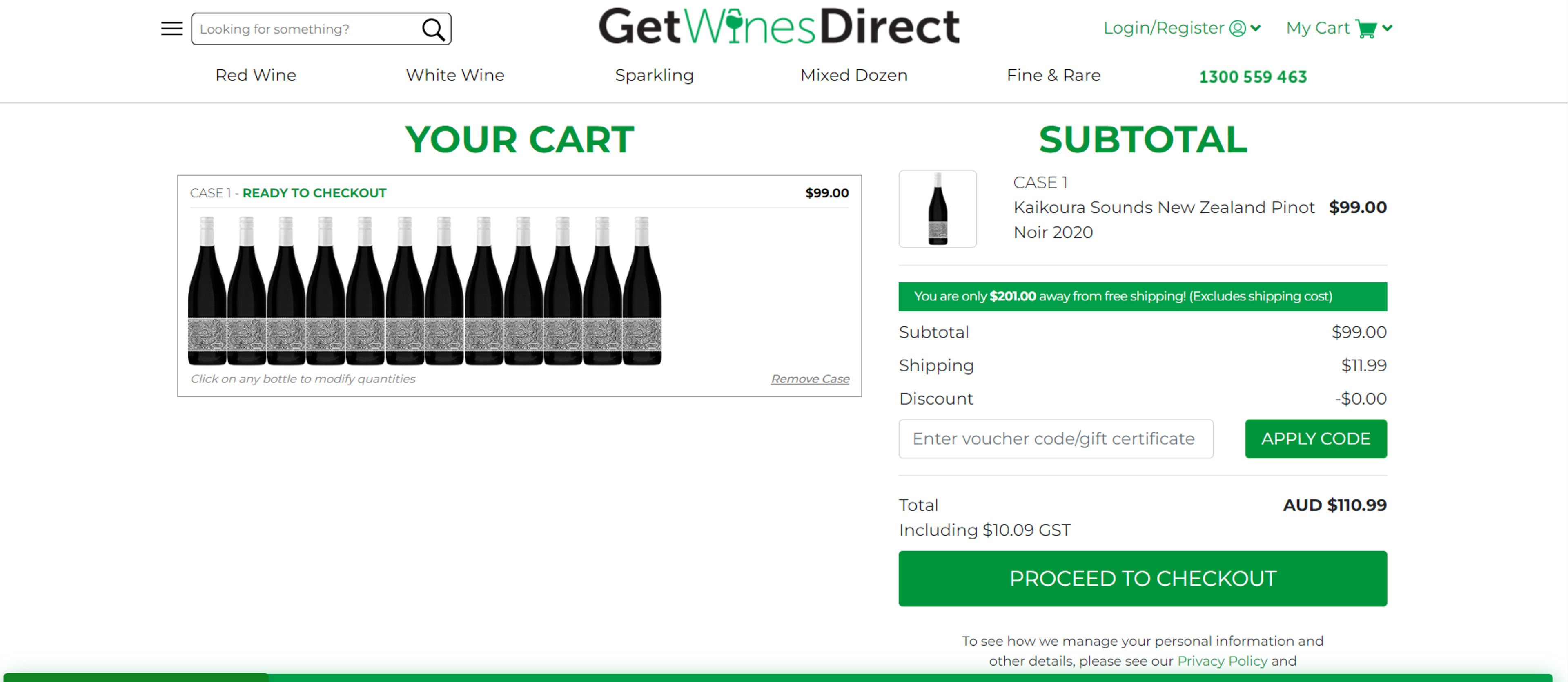This screenshot has width=1568, height=682.
Task: Focus the voucher code/gift certificate field
Action: [1056, 438]
